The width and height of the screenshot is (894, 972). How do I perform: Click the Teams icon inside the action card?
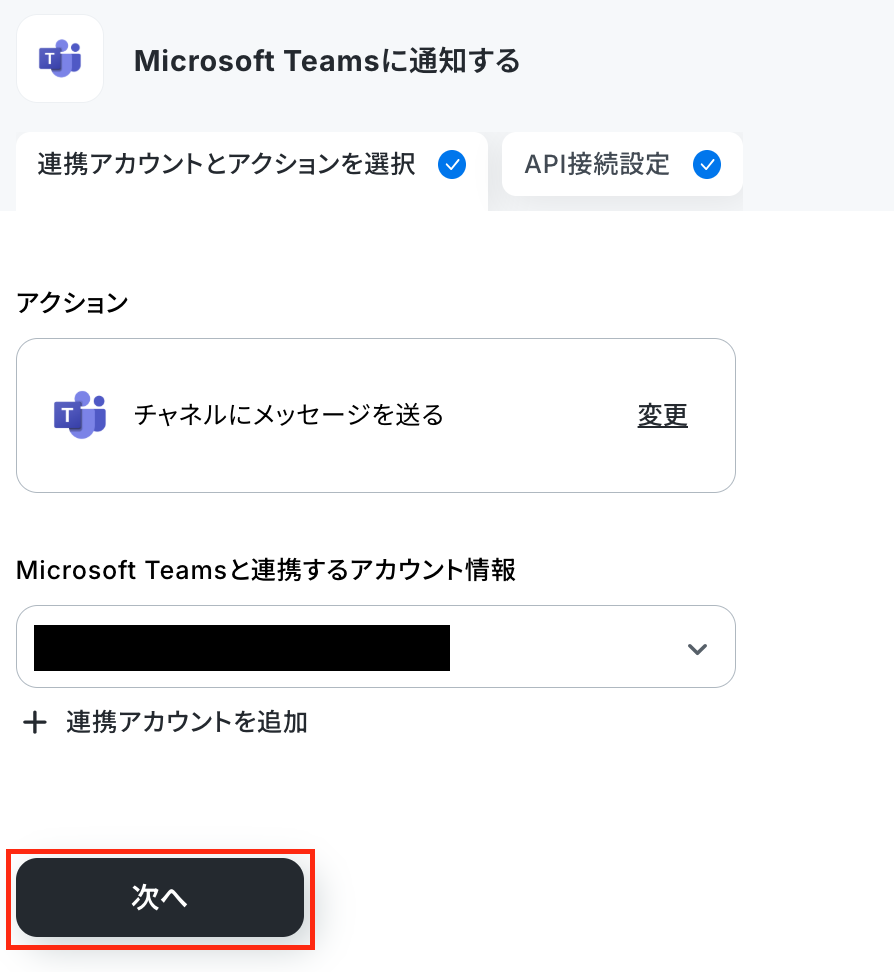point(80,415)
